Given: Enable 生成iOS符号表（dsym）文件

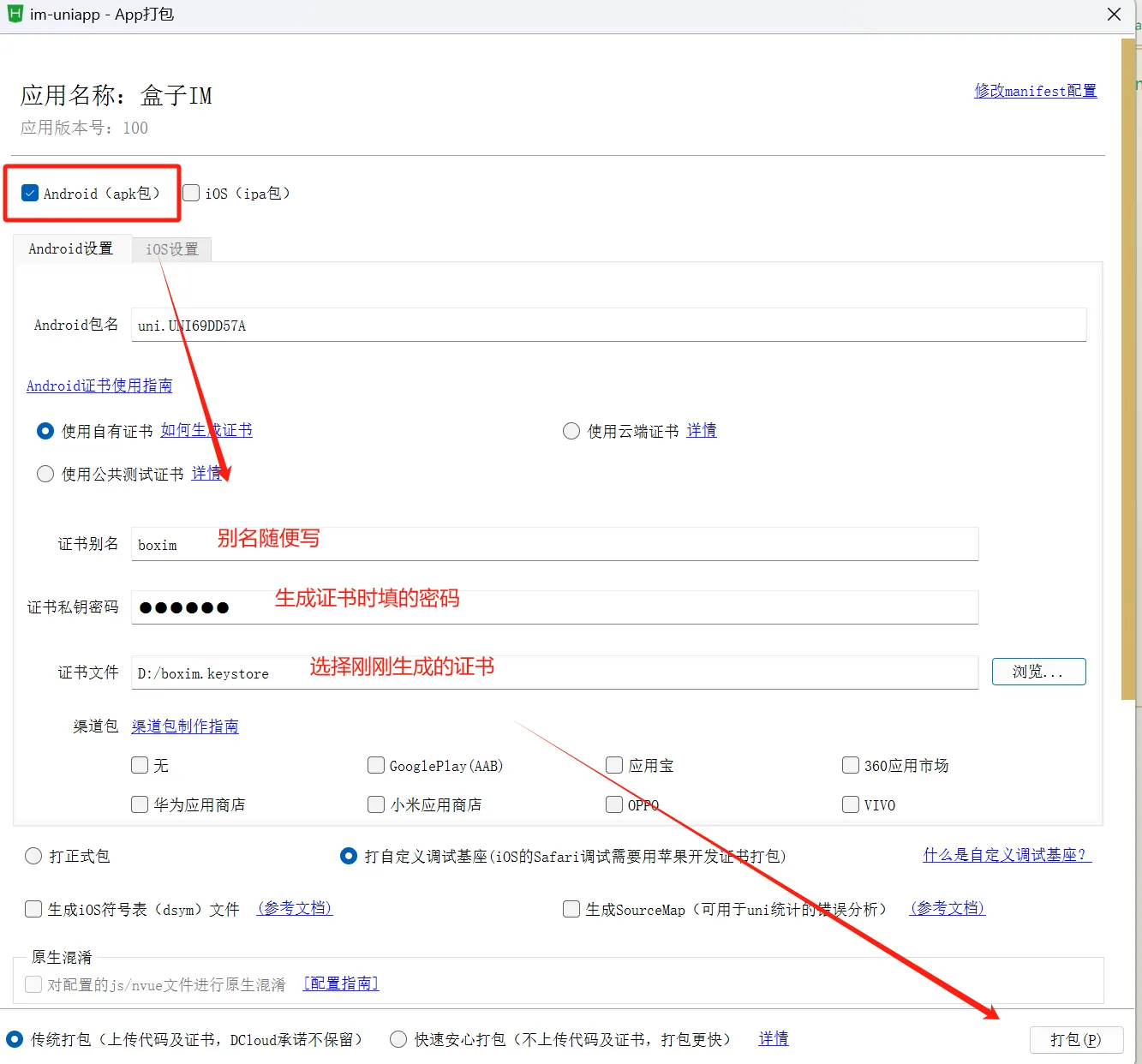Looking at the screenshot, I should [x=33, y=909].
